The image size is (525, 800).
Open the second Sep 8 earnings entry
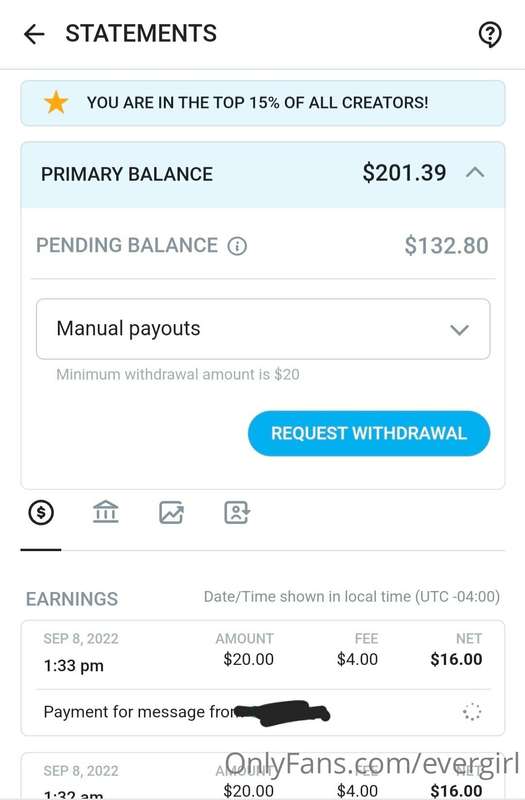[x=263, y=776]
